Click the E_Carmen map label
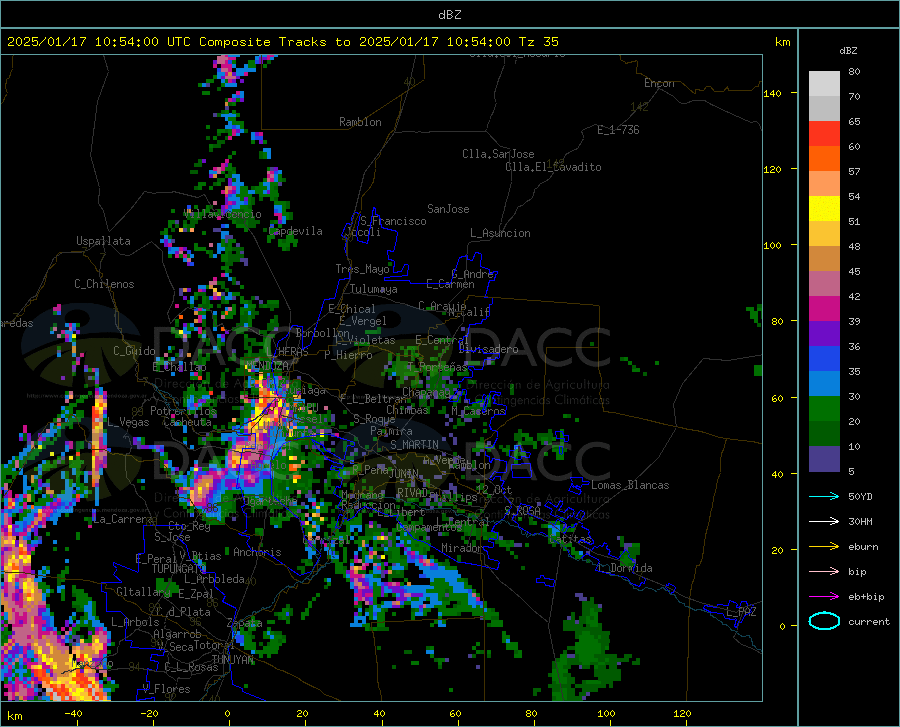The image size is (900, 727). click(450, 284)
